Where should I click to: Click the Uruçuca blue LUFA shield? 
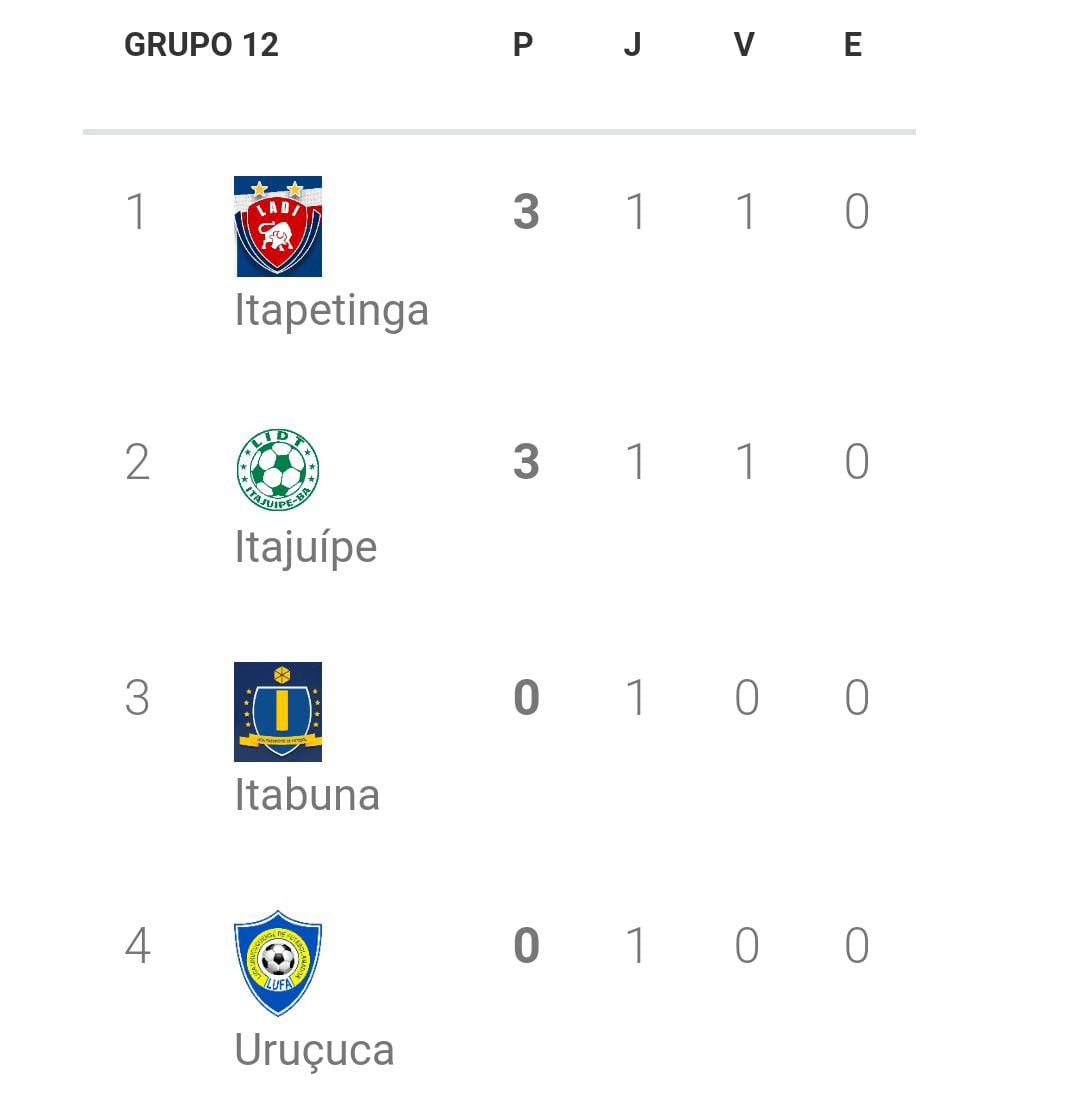click(x=278, y=963)
